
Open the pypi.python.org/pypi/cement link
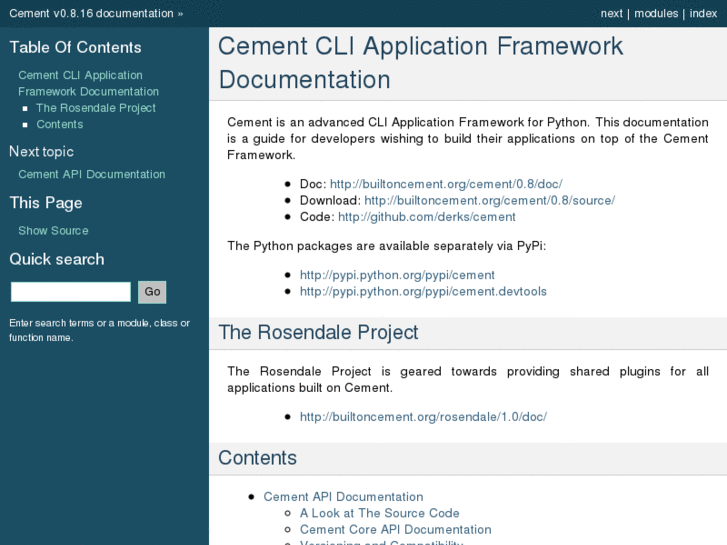pyautogui.click(x=397, y=275)
